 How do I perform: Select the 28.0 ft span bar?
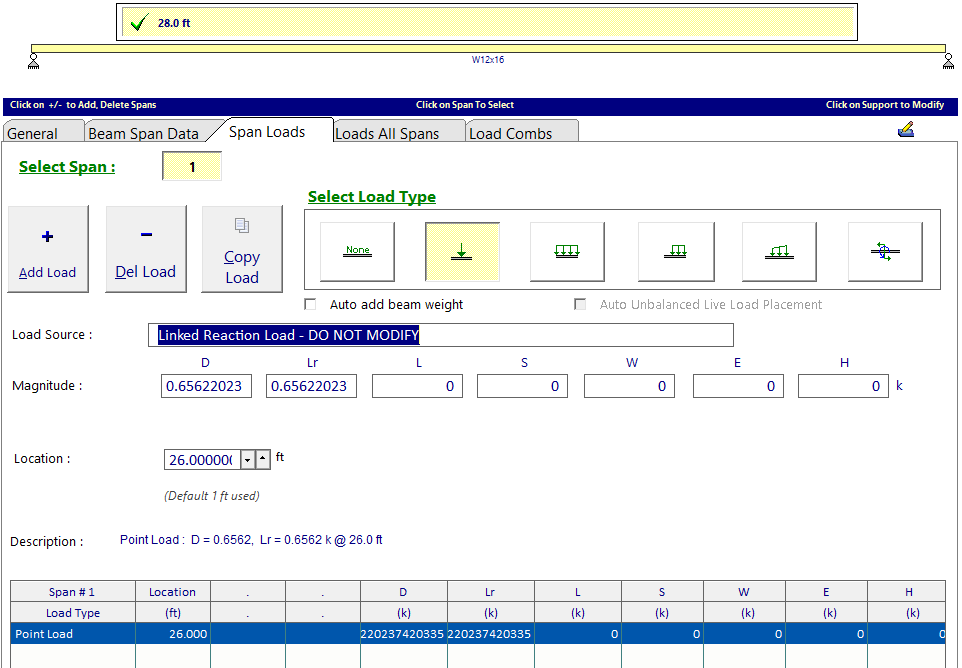point(487,23)
